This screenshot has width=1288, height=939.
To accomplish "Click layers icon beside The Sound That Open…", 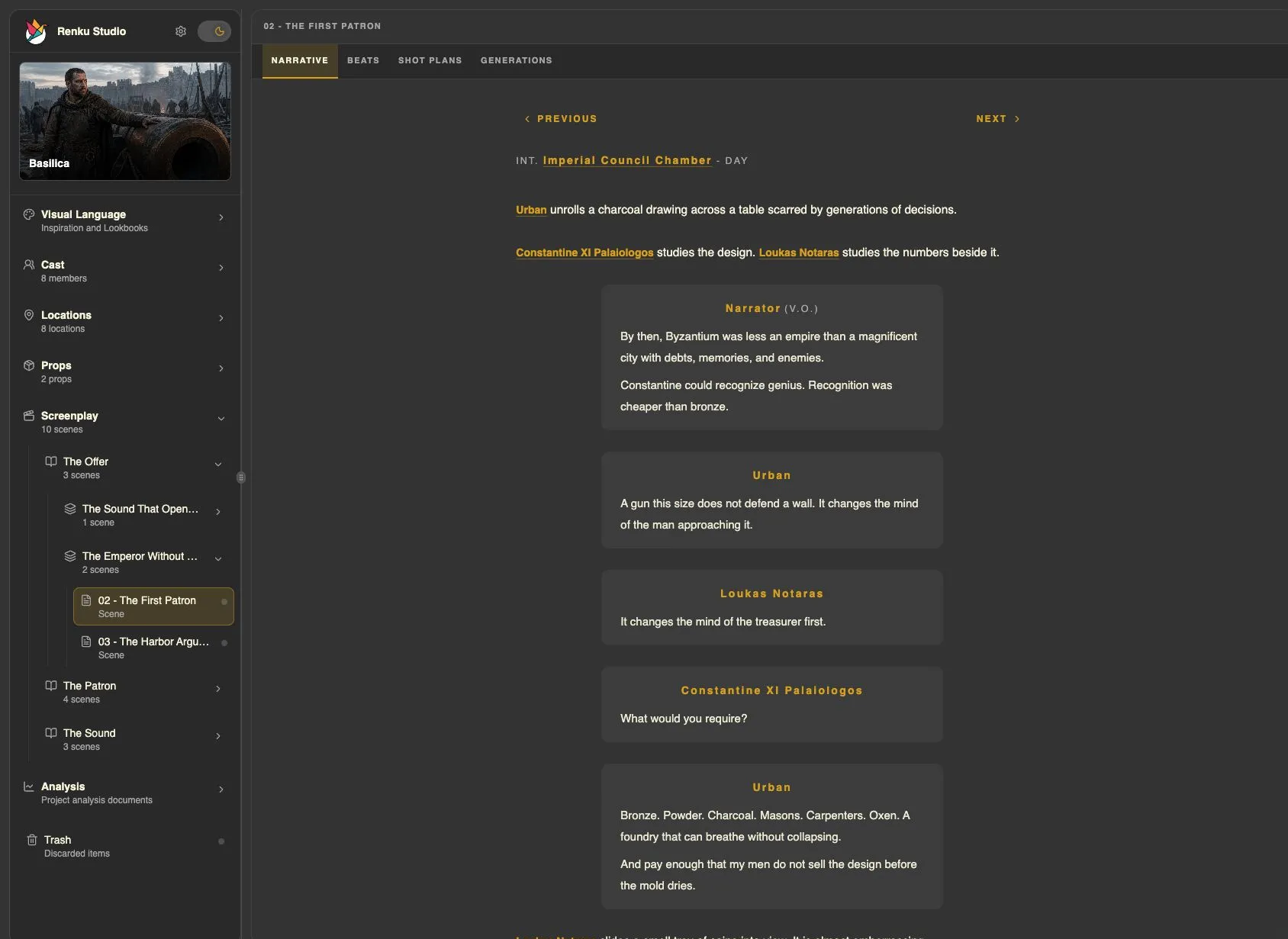I will click(x=70, y=509).
